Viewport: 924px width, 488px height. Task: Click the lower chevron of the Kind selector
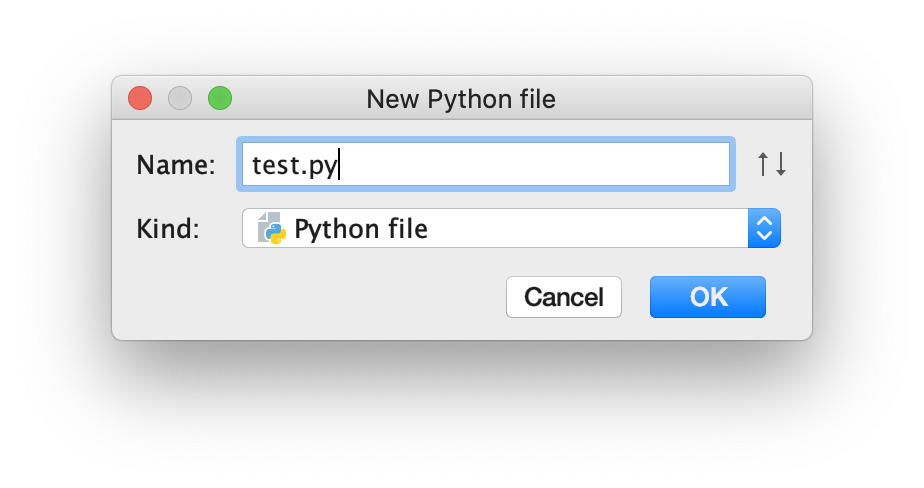764,236
